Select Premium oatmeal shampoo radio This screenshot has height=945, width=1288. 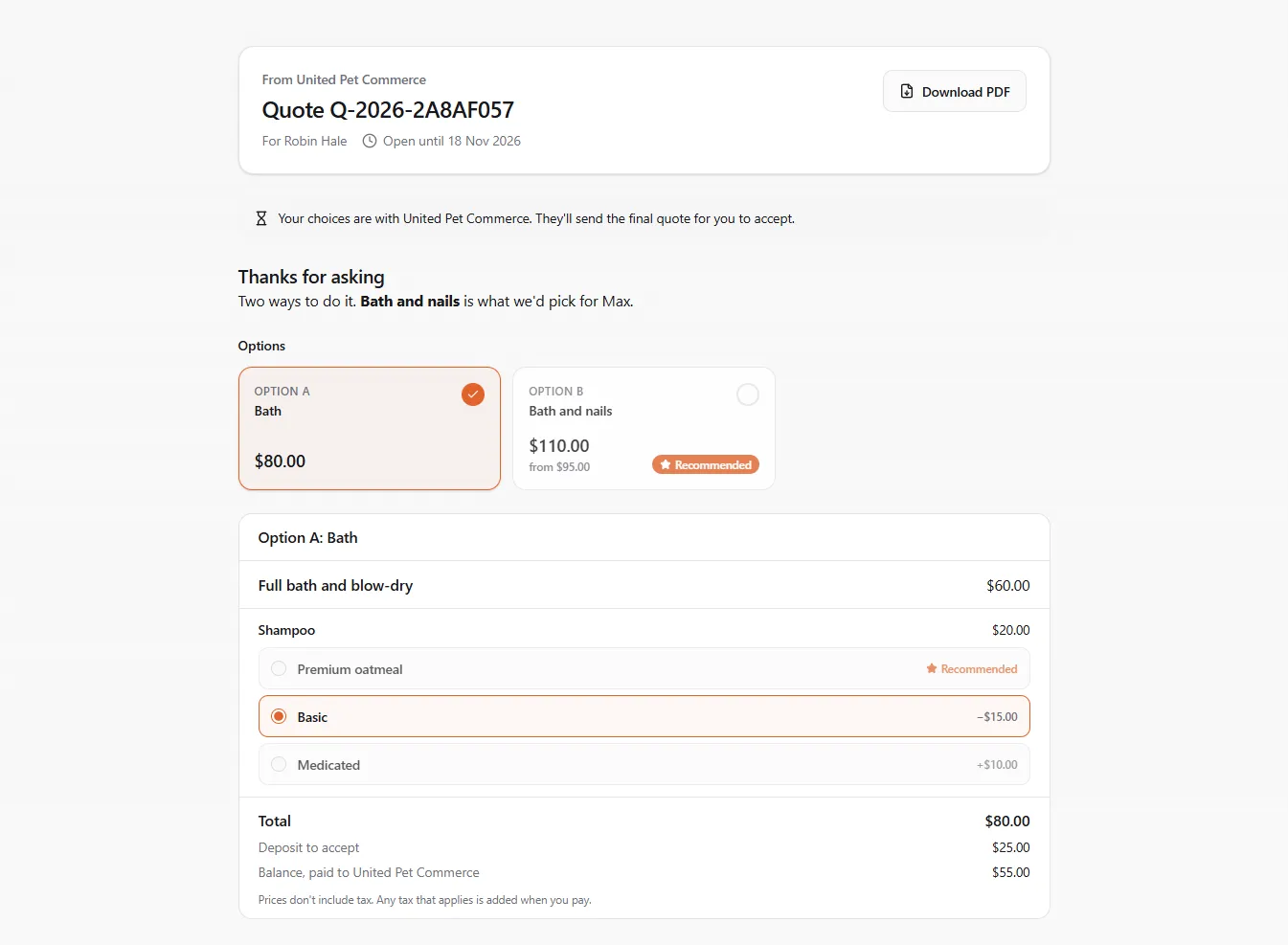coord(279,669)
